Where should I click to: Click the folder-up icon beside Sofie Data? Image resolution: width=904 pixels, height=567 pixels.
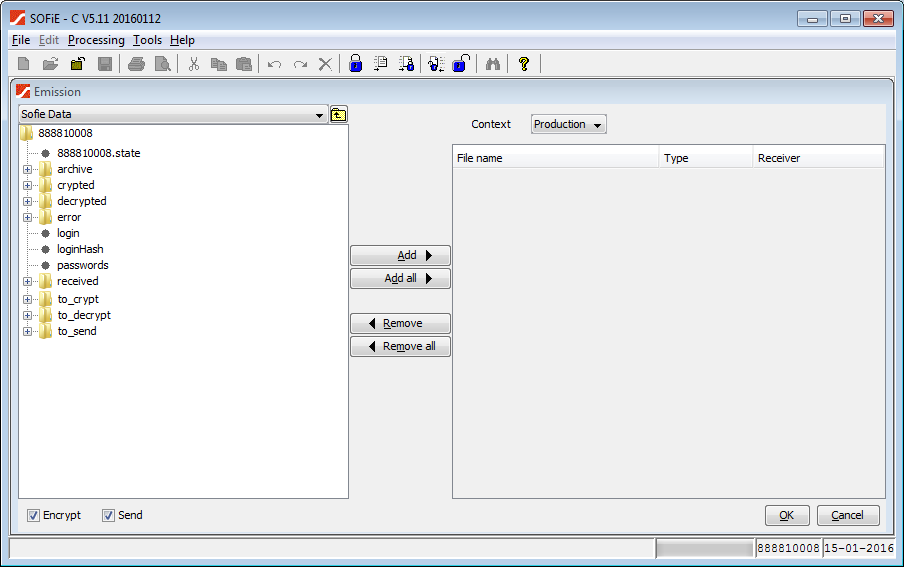pyautogui.click(x=339, y=114)
